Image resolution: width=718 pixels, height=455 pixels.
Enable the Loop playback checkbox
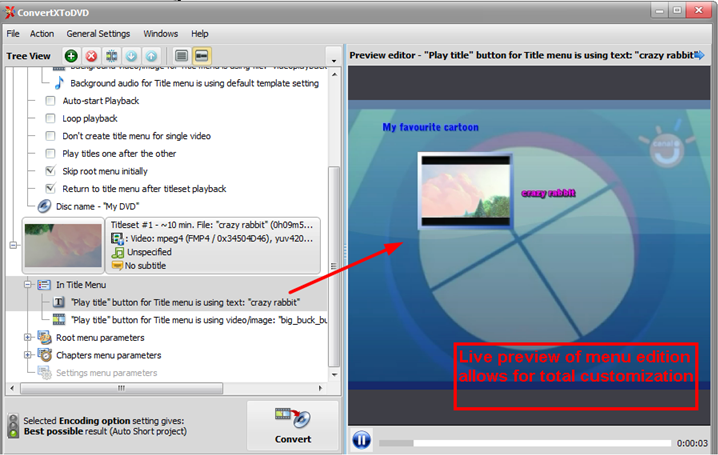pos(50,118)
